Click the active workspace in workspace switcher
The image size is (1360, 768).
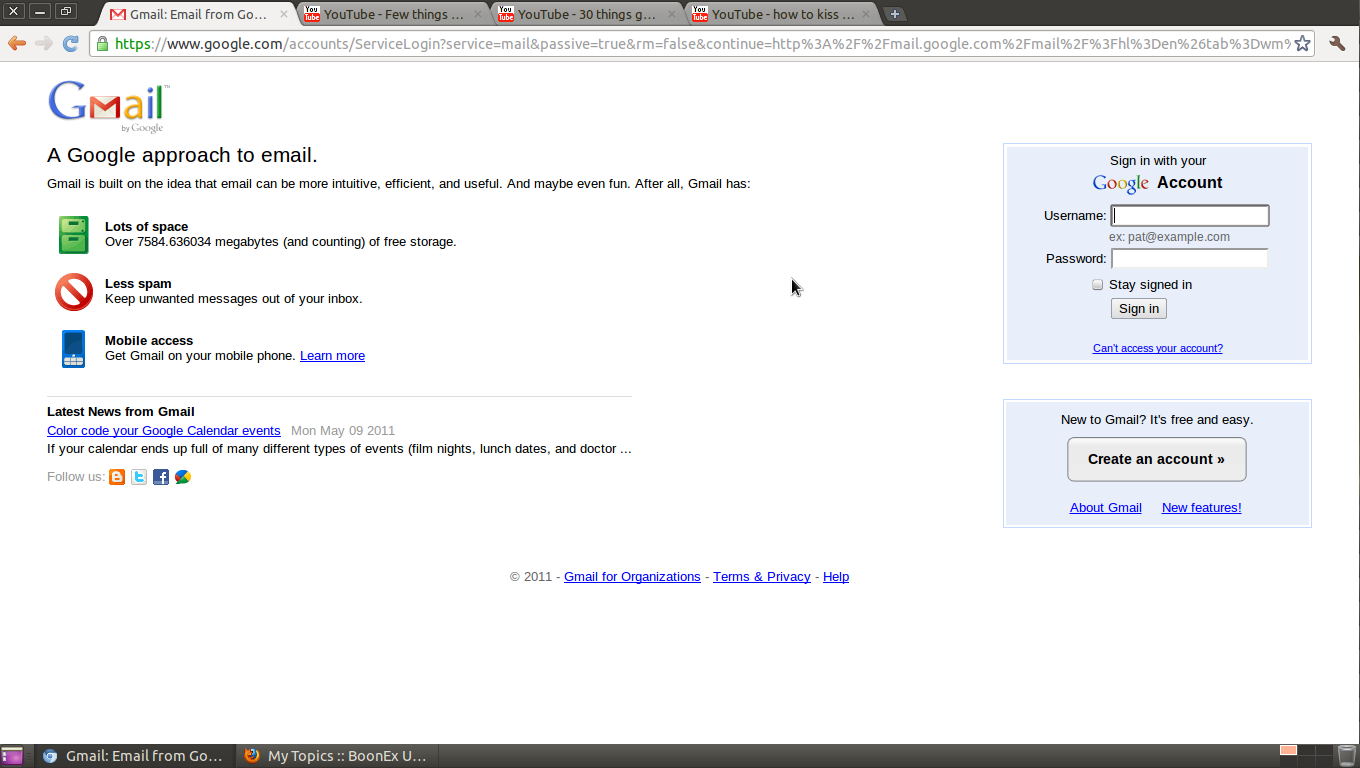pos(1288,751)
